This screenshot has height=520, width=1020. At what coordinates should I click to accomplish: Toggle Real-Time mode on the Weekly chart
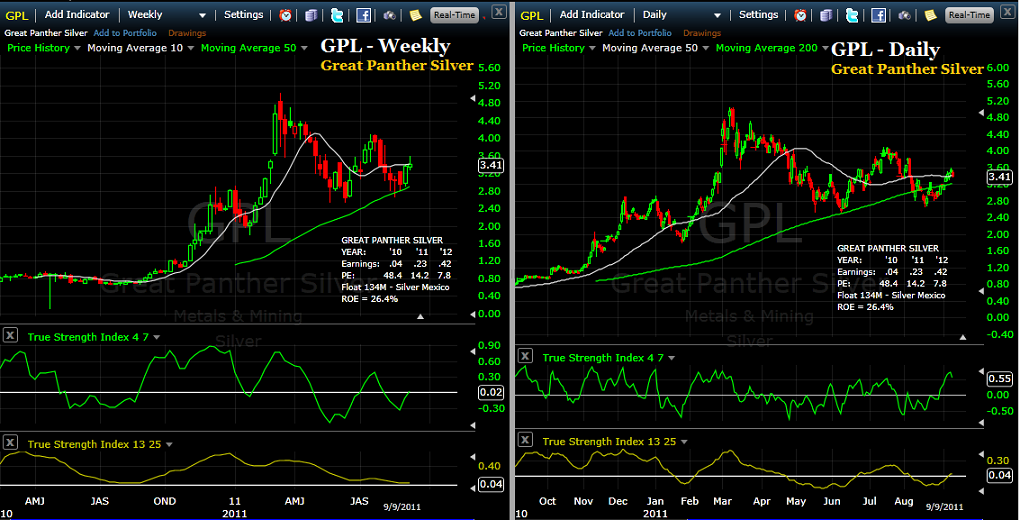point(455,14)
